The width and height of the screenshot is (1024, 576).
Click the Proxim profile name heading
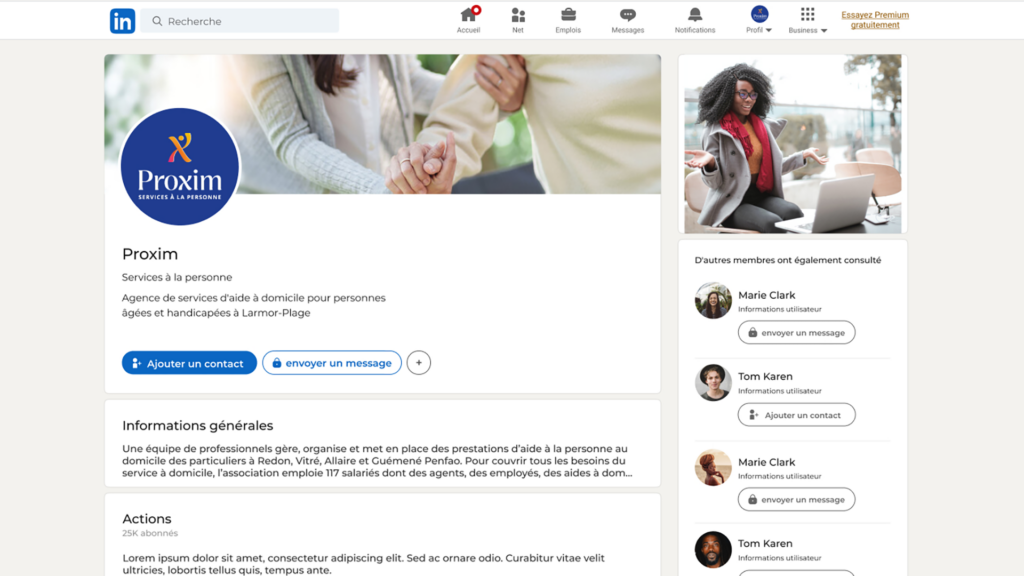(x=150, y=254)
